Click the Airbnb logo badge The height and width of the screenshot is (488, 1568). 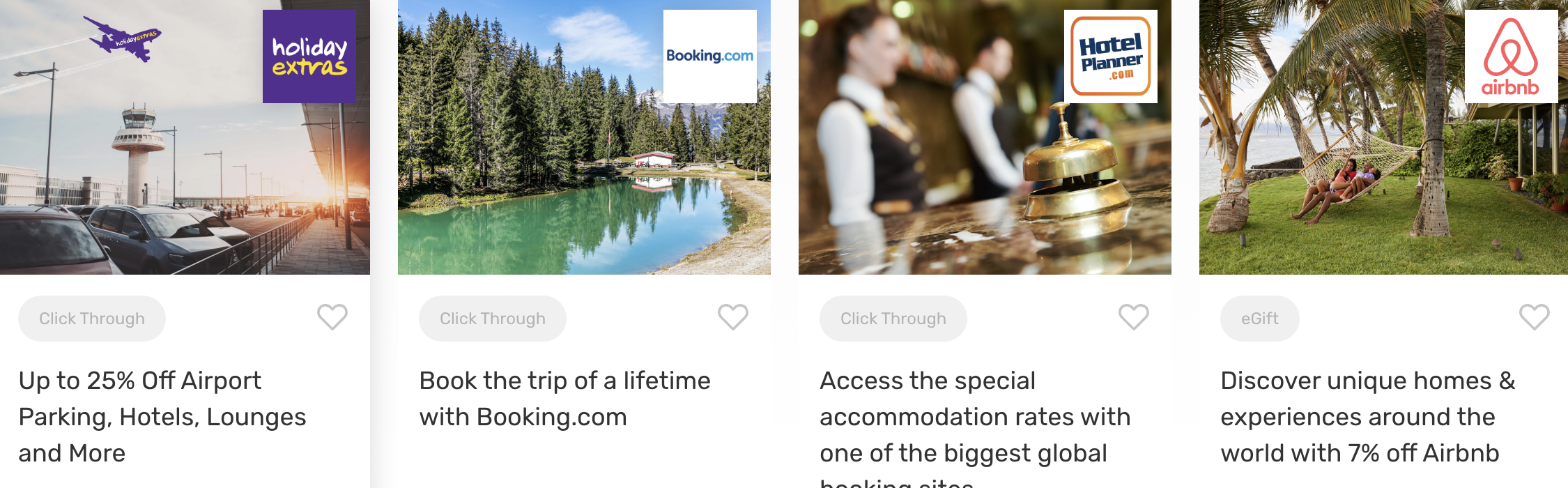(1512, 56)
